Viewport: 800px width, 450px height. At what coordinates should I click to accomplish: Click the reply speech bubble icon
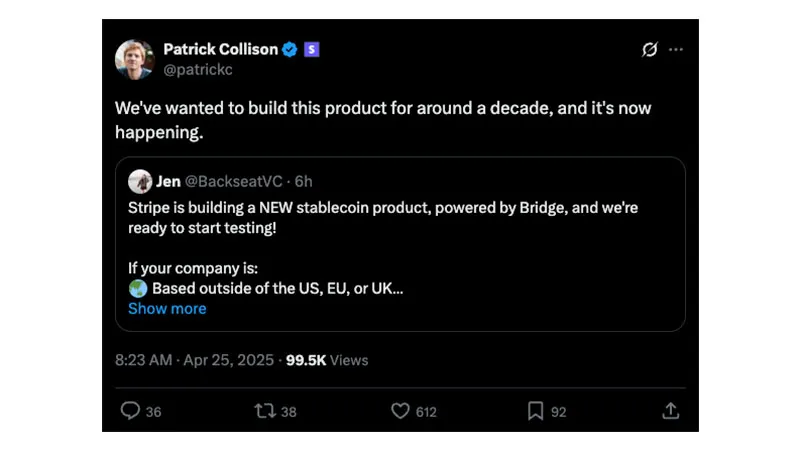coord(130,410)
